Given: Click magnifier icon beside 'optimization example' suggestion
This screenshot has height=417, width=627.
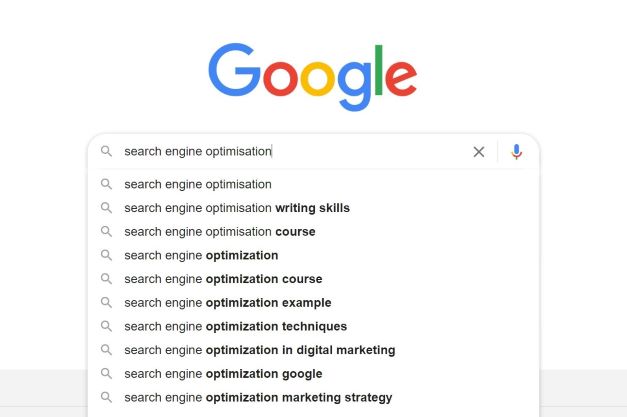Looking at the screenshot, I should coord(106,302).
